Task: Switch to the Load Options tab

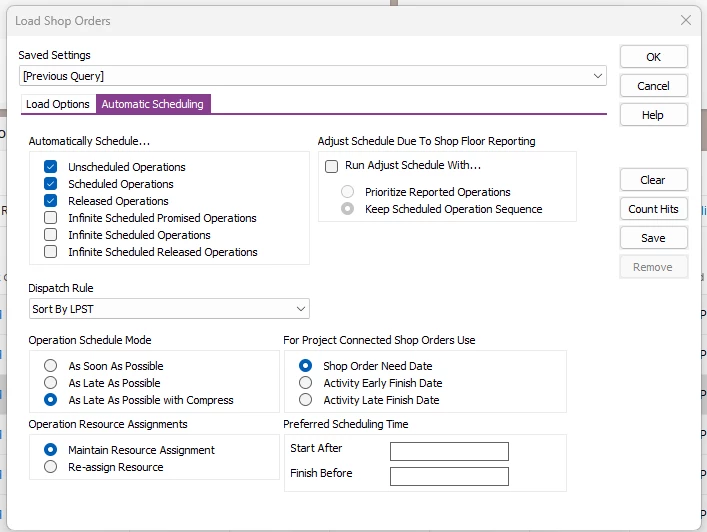Action: (x=58, y=104)
